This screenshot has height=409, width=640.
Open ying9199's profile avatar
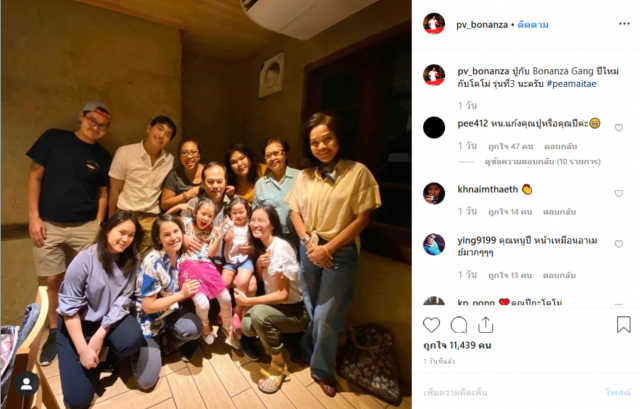click(x=434, y=244)
